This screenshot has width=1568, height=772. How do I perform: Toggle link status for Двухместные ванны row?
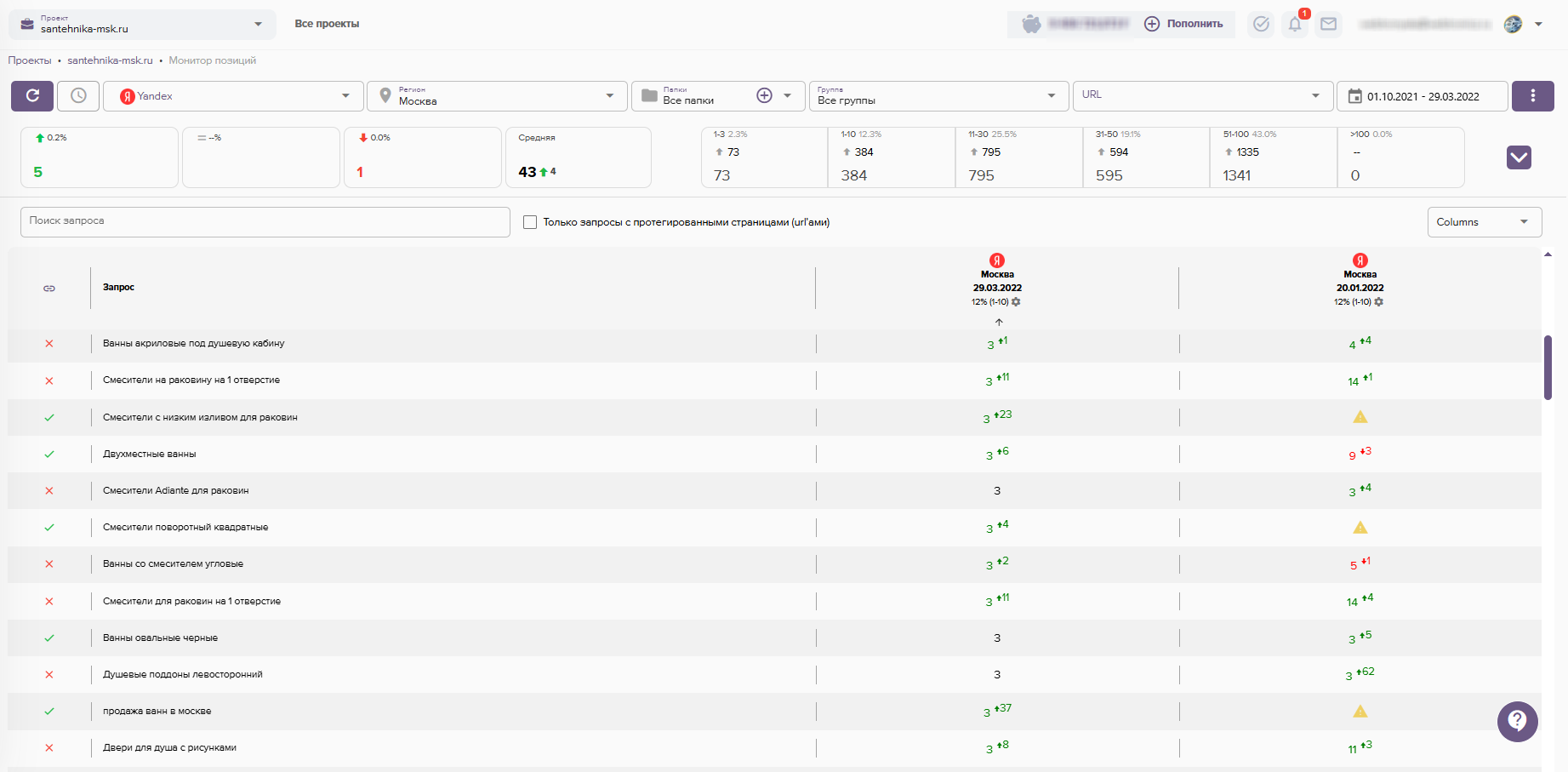[49, 455]
